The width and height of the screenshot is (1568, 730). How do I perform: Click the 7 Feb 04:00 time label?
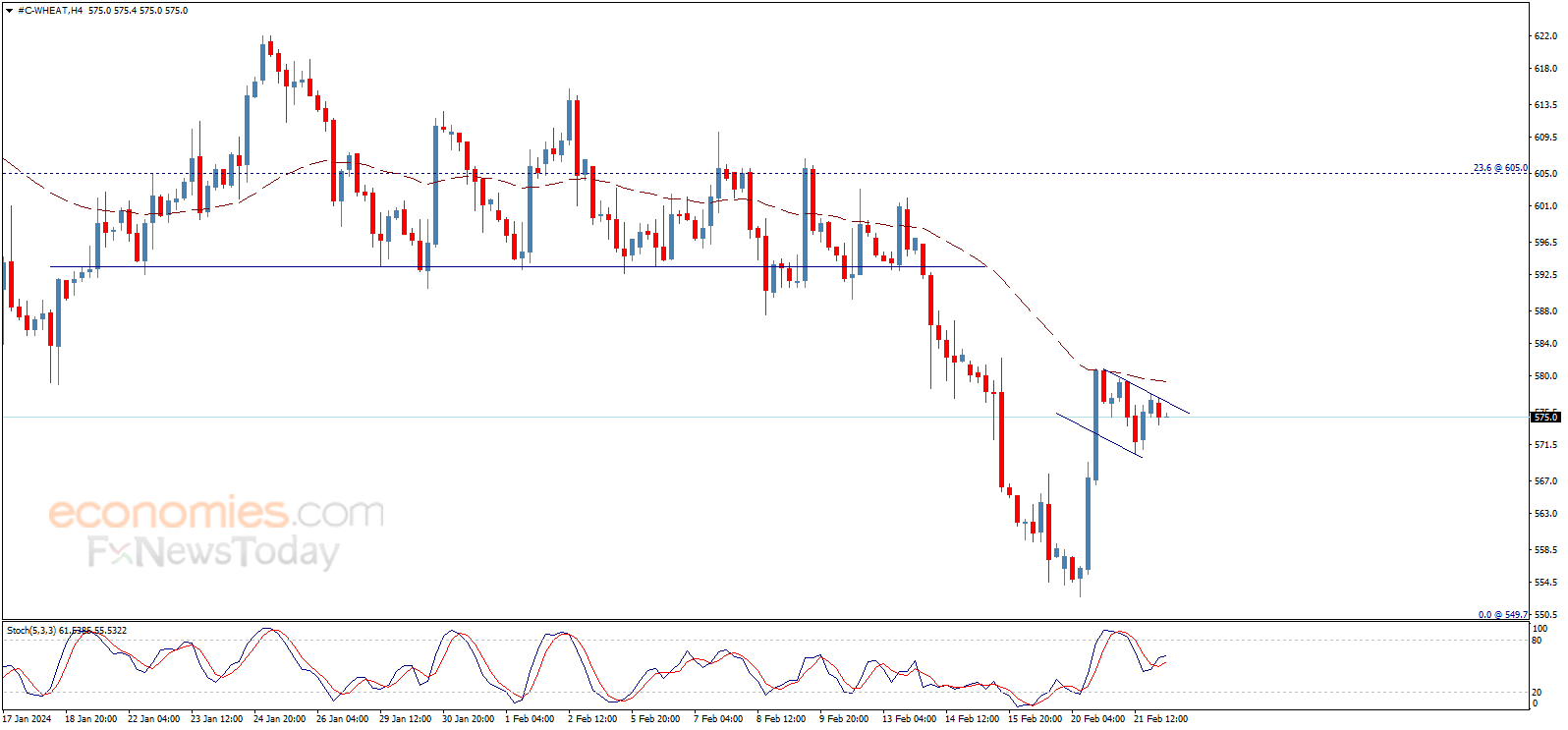pos(718,719)
